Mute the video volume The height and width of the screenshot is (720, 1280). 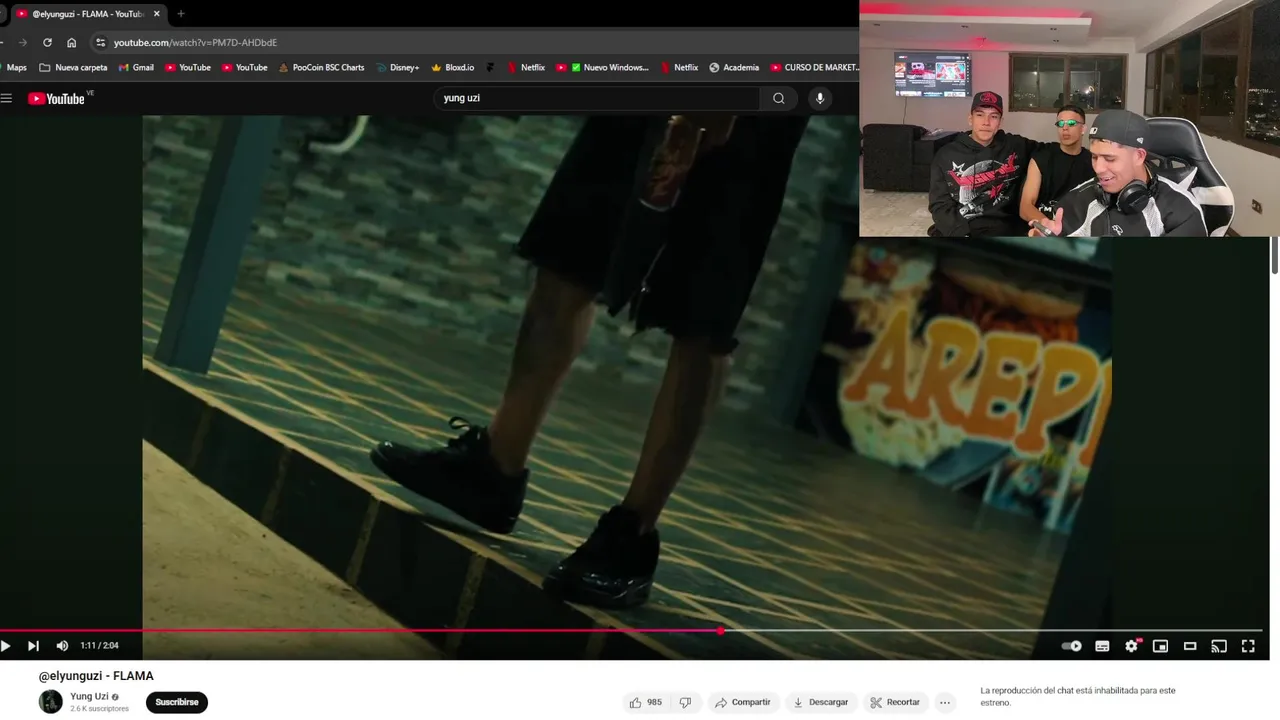tap(62, 646)
